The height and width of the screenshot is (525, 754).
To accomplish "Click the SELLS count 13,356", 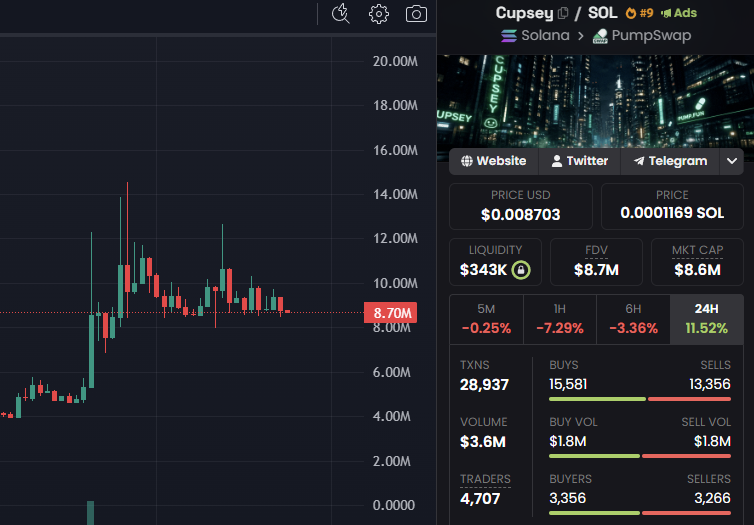I will click(710, 384).
